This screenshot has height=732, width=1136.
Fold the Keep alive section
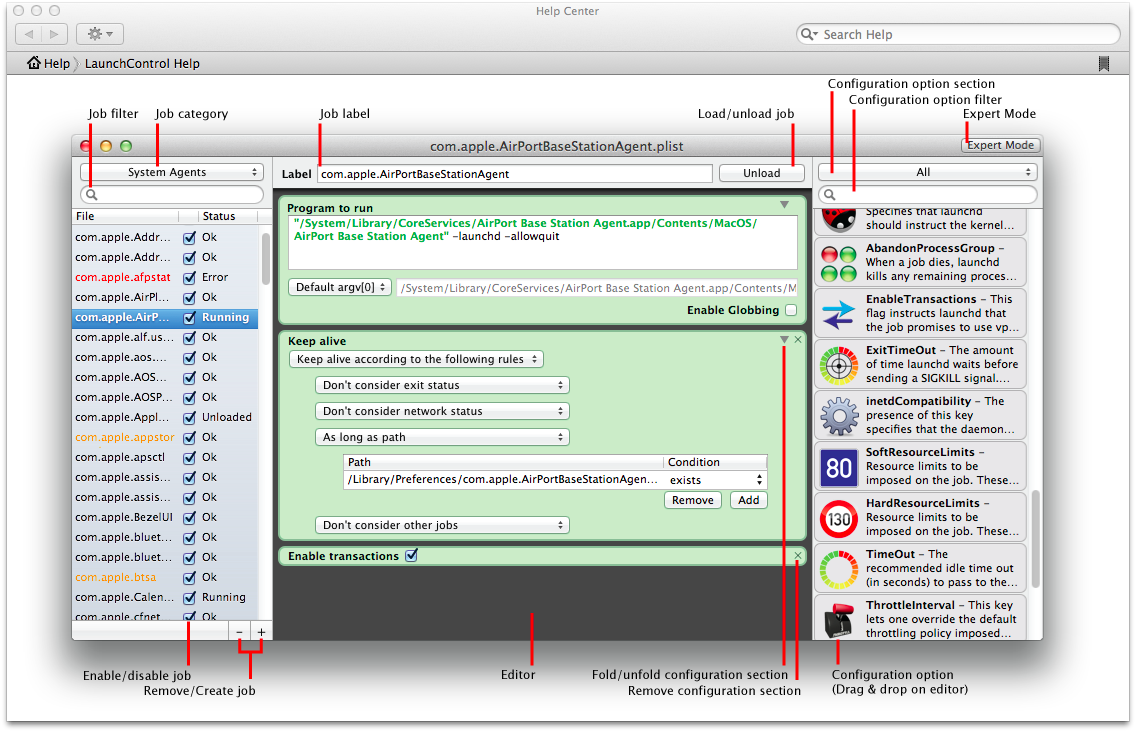[784, 339]
